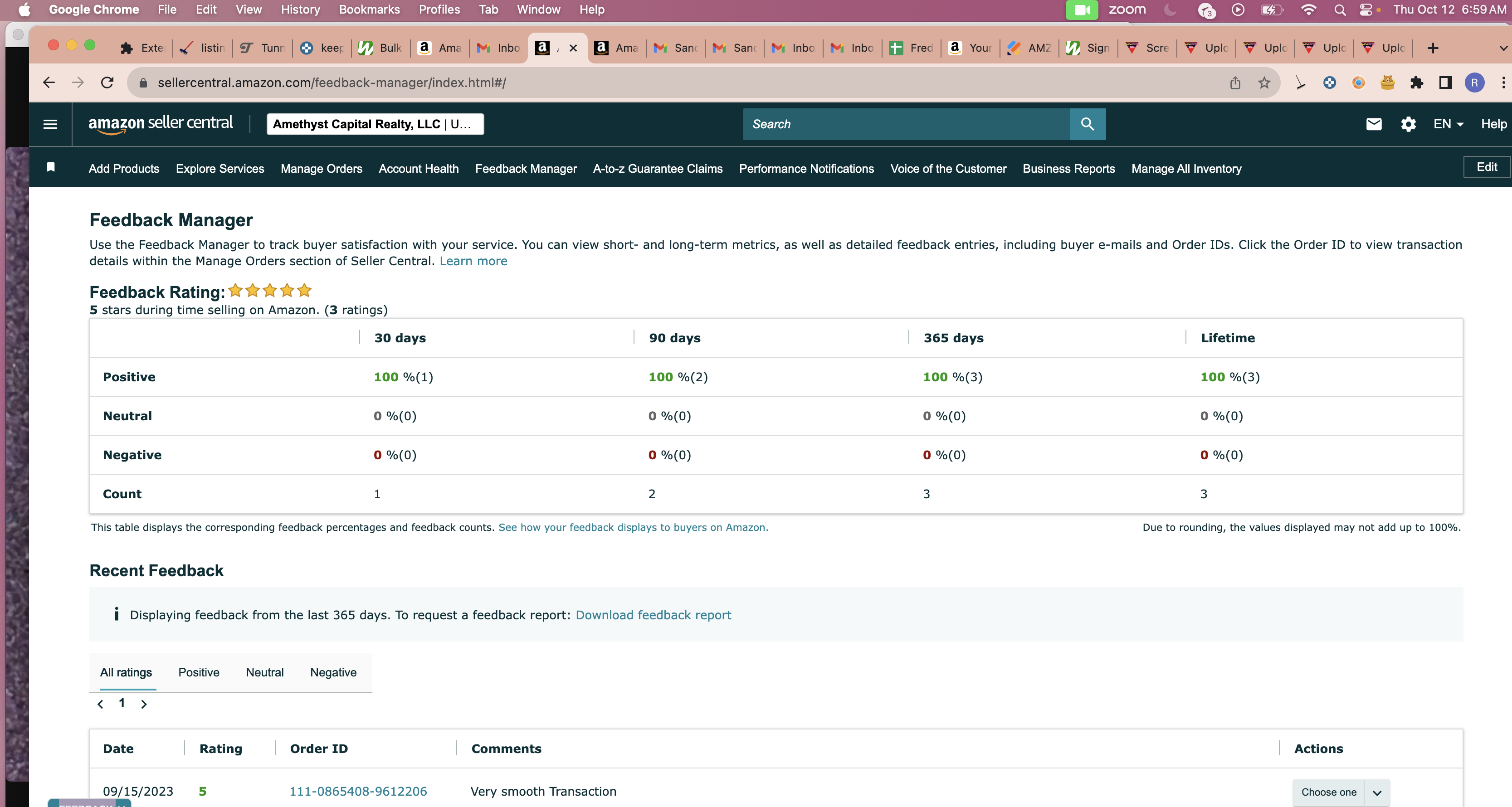Switch to the Fred browser tab
This screenshot has height=807, width=1512.
(911, 48)
